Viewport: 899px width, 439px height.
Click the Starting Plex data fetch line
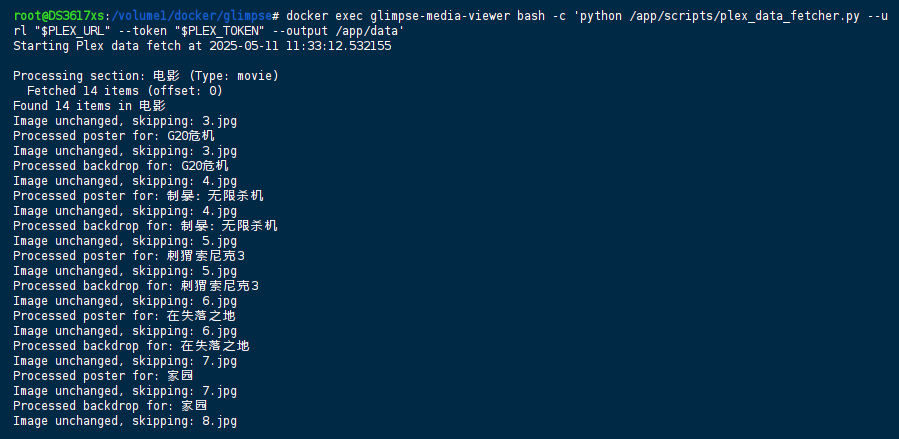coord(202,46)
